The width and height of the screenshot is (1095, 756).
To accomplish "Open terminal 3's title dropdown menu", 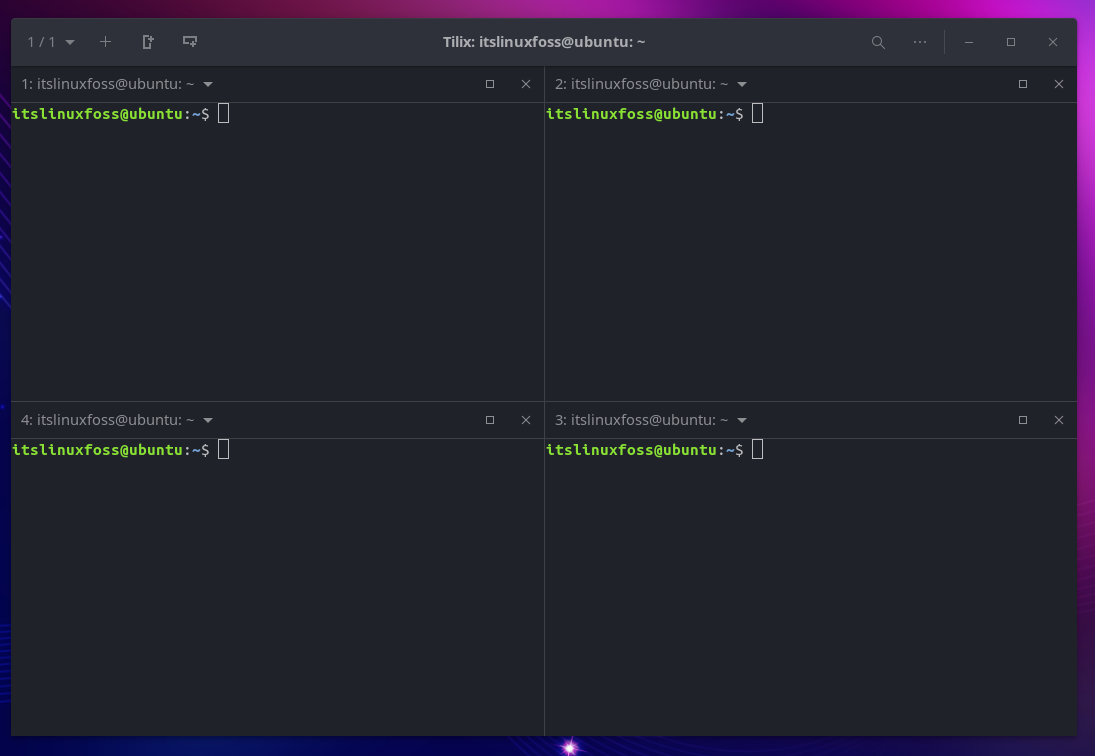I will [741, 420].
